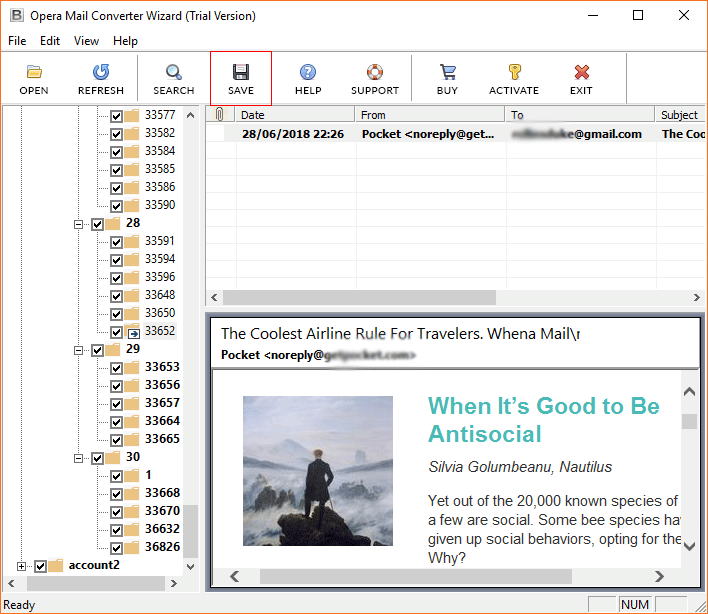The height and width of the screenshot is (614, 708).
Task: Toggle checkbox for folder 33590
Action: pos(116,206)
